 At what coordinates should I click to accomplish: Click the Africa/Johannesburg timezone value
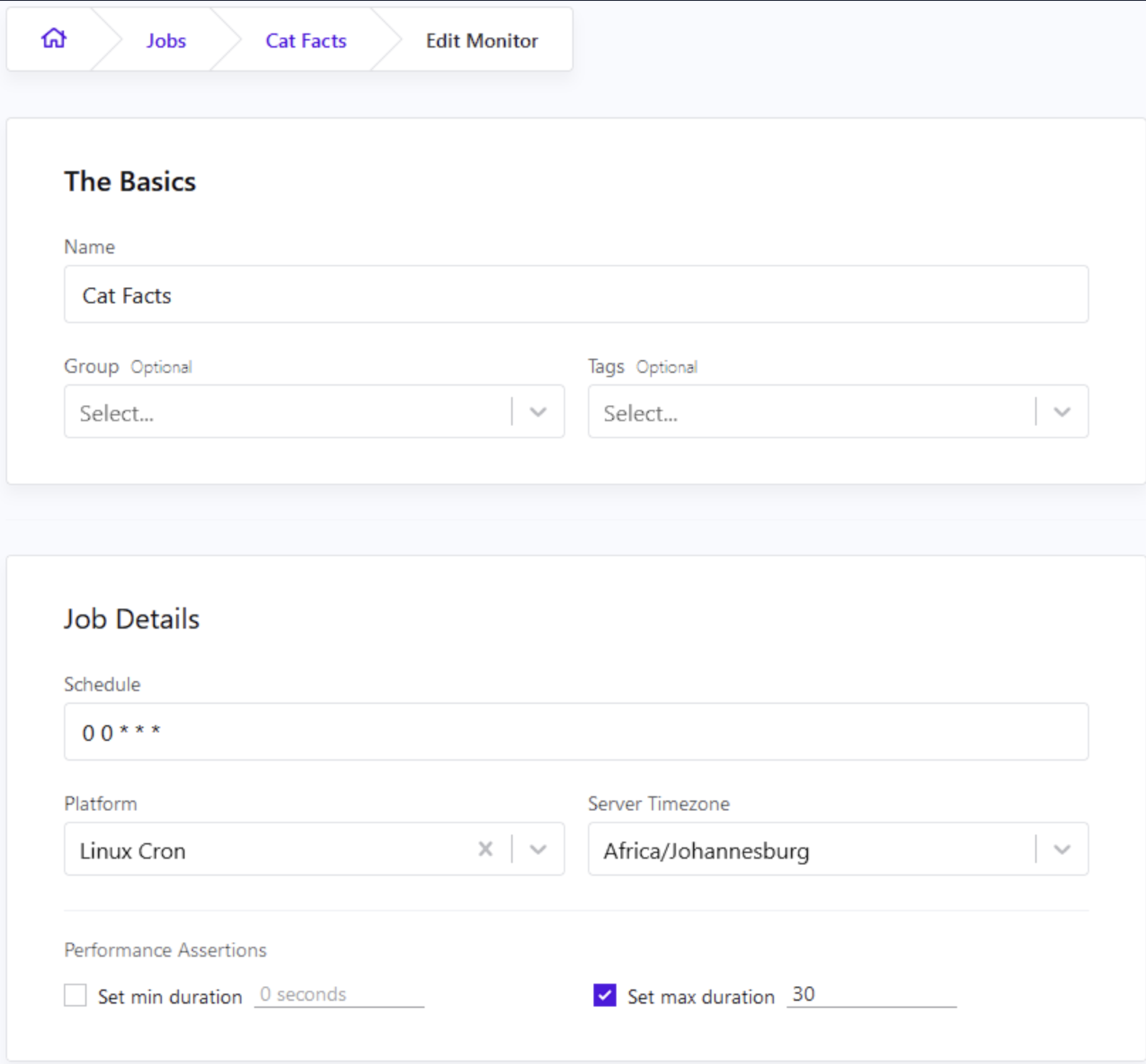click(x=706, y=851)
